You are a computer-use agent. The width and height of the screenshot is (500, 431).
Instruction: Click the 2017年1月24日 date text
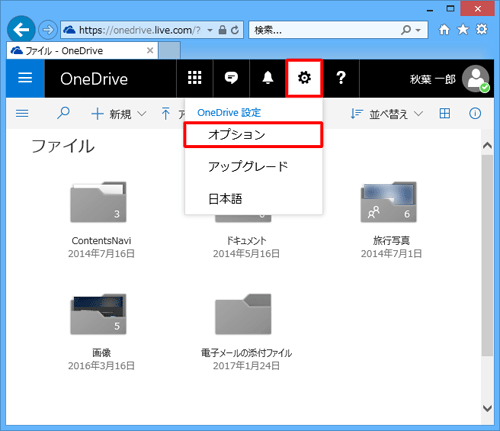[246, 366]
